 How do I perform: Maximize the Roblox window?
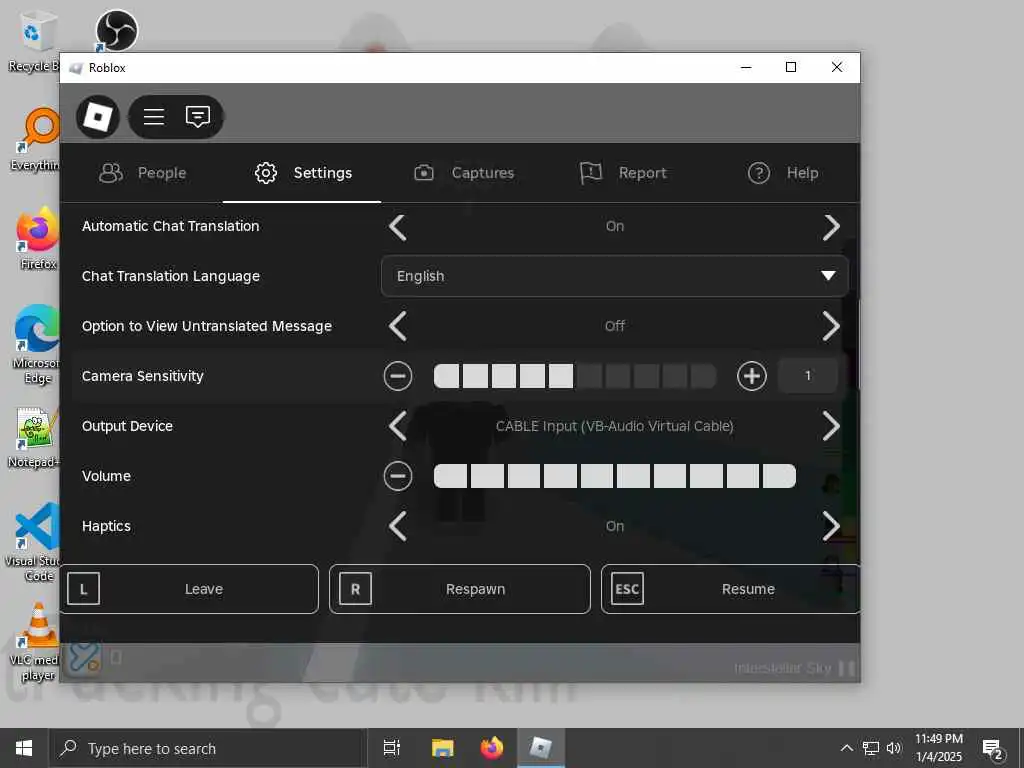click(791, 67)
